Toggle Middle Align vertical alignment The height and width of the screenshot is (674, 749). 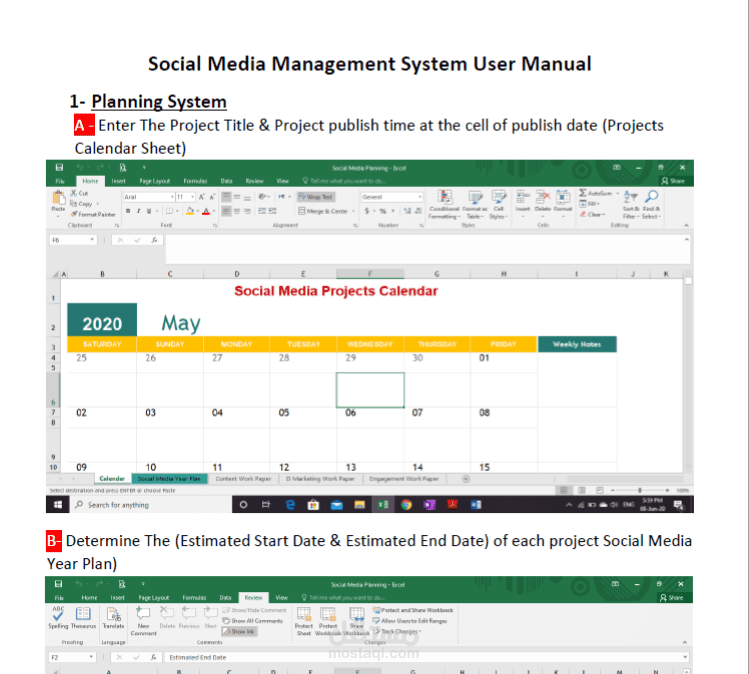(237, 197)
